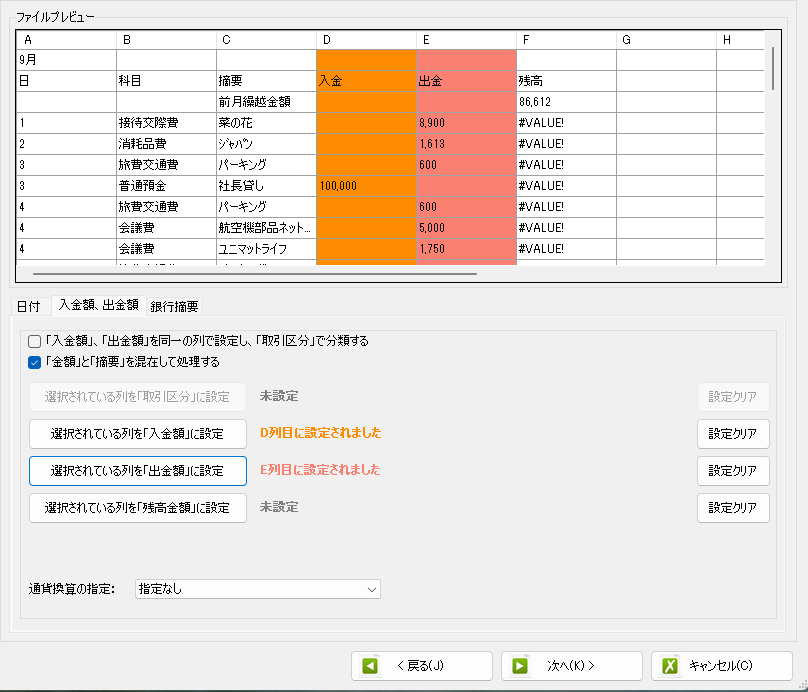The width and height of the screenshot is (808, 692).
Task: Select the 入金額、出金額 tab
Action: 98,305
